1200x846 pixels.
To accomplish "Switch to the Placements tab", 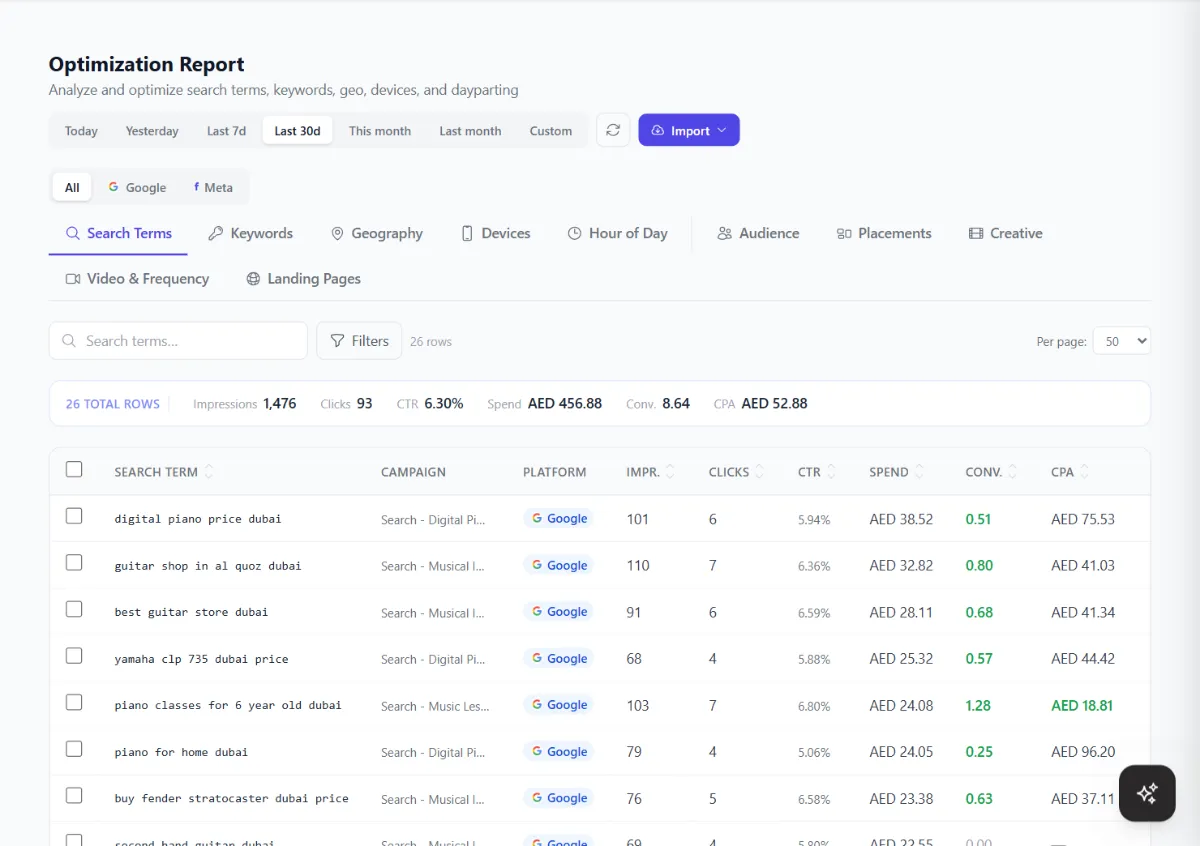I will coord(884,233).
